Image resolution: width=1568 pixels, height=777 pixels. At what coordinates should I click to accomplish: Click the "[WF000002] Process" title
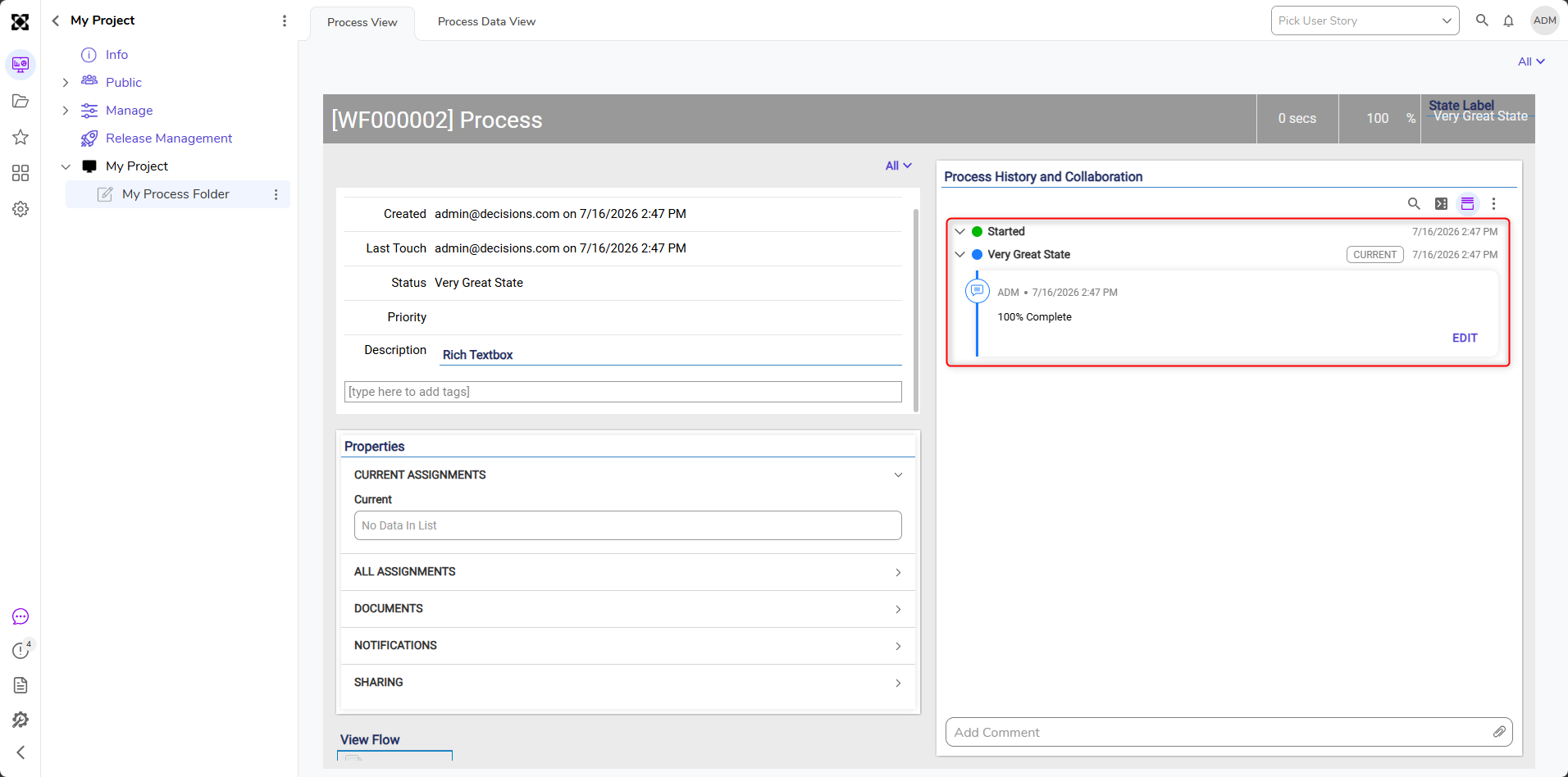click(437, 120)
